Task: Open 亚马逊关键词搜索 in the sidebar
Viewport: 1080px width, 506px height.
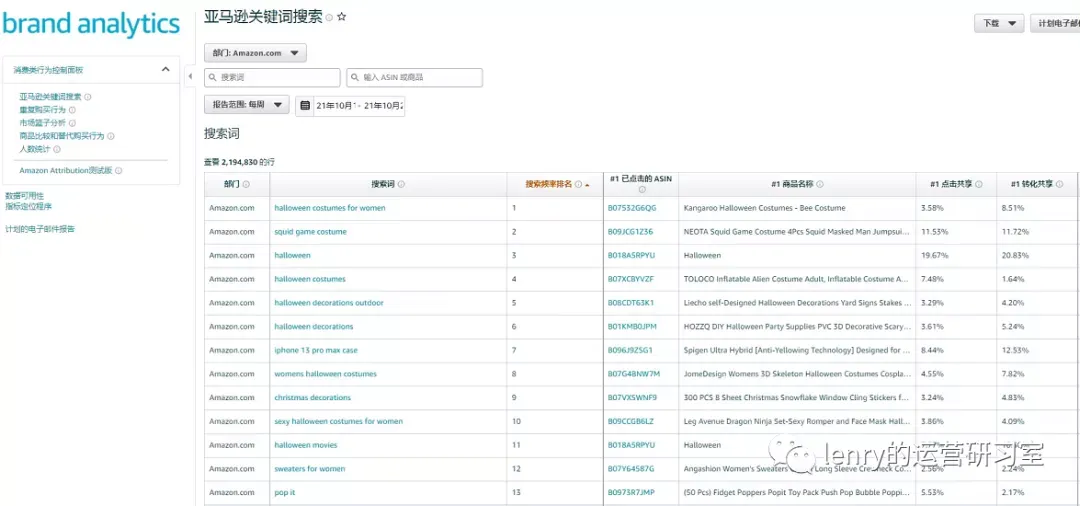Action: (x=50, y=97)
